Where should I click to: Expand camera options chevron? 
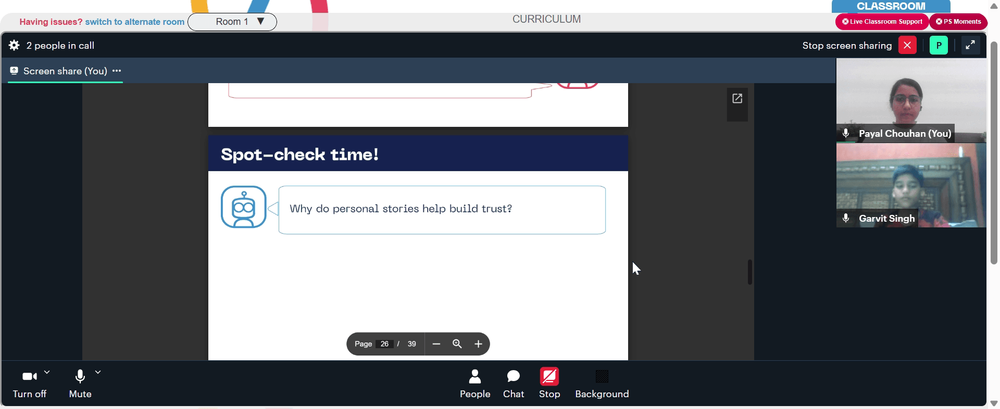point(47,372)
